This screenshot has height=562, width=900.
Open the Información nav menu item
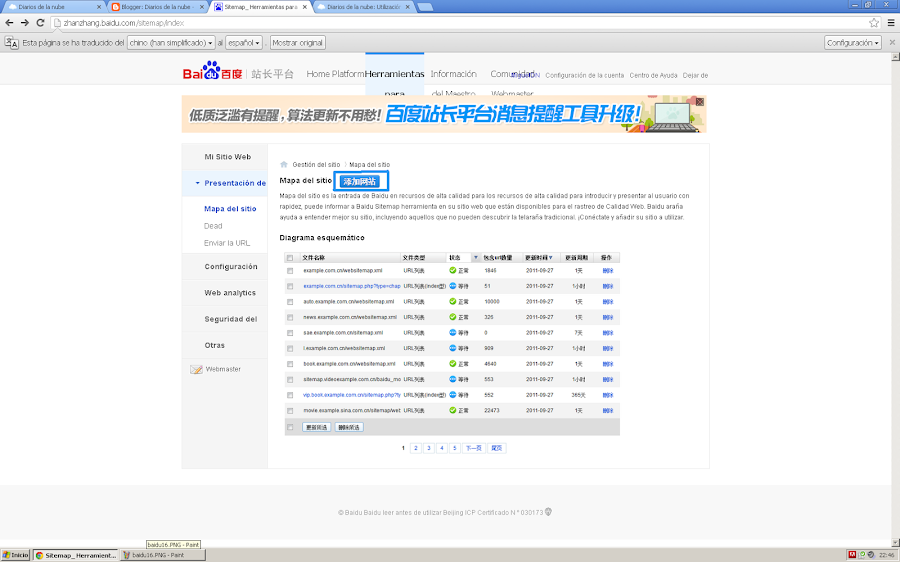point(453,74)
